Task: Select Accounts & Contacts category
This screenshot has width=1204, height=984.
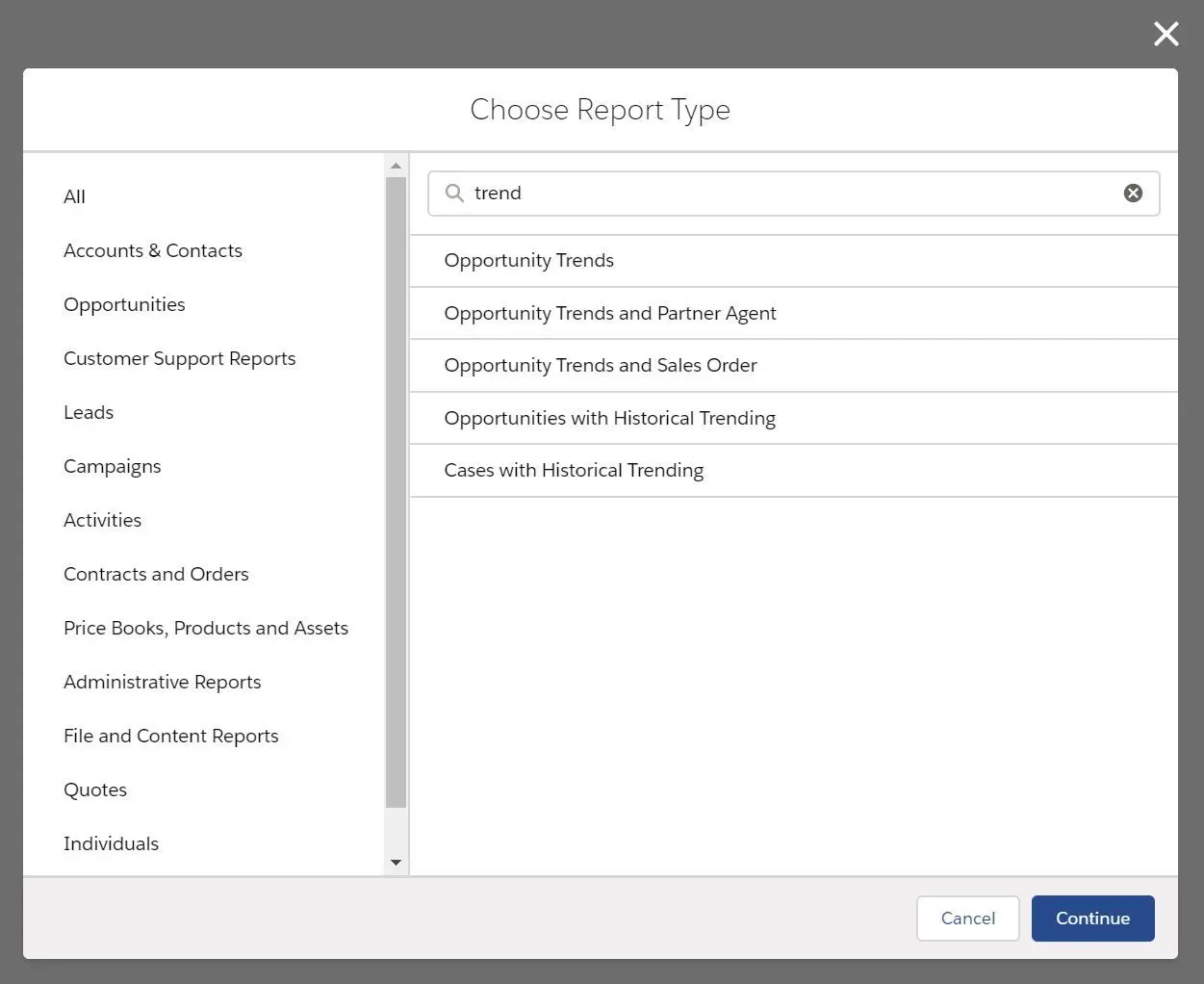Action: coord(153,250)
